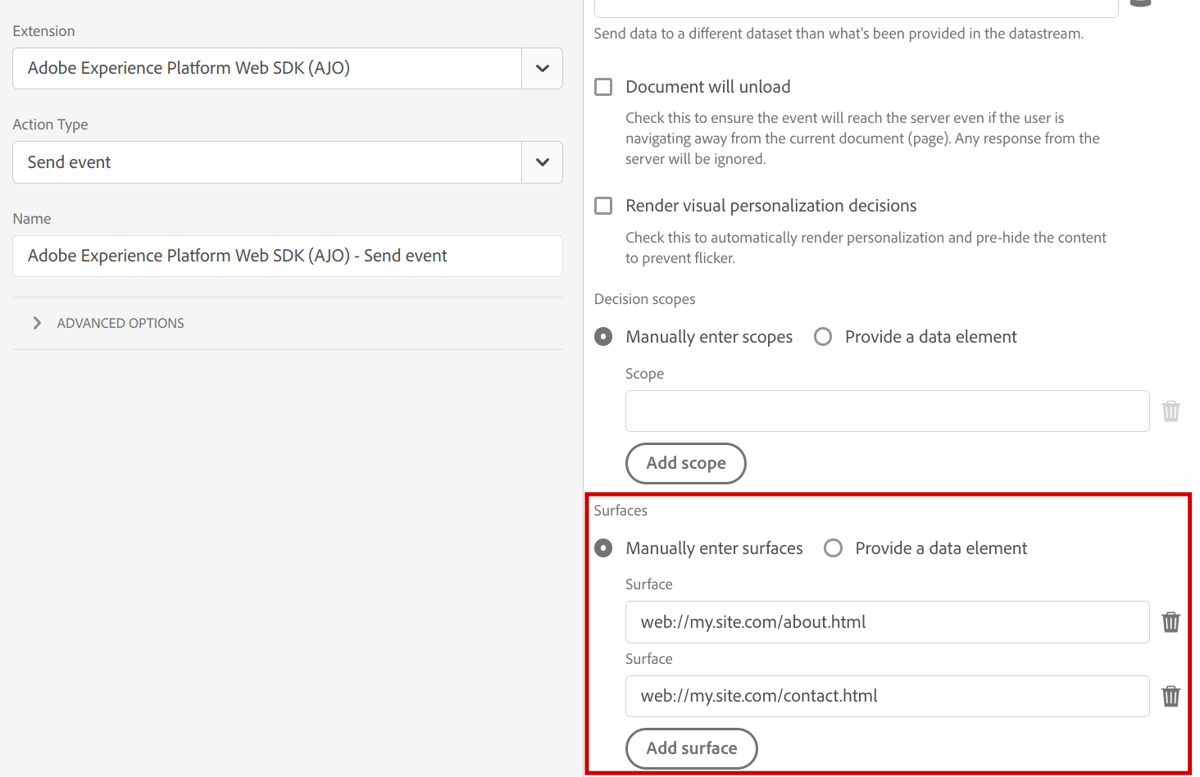Enable the Document will unload checkbox
1200x777 pixels.
(603, 87)
